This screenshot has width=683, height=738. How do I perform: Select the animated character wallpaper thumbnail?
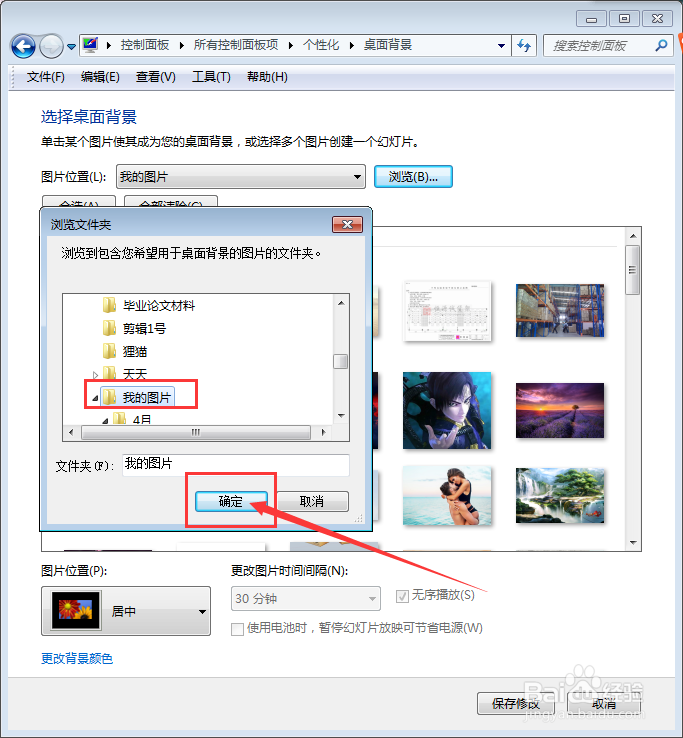point(447,410)
